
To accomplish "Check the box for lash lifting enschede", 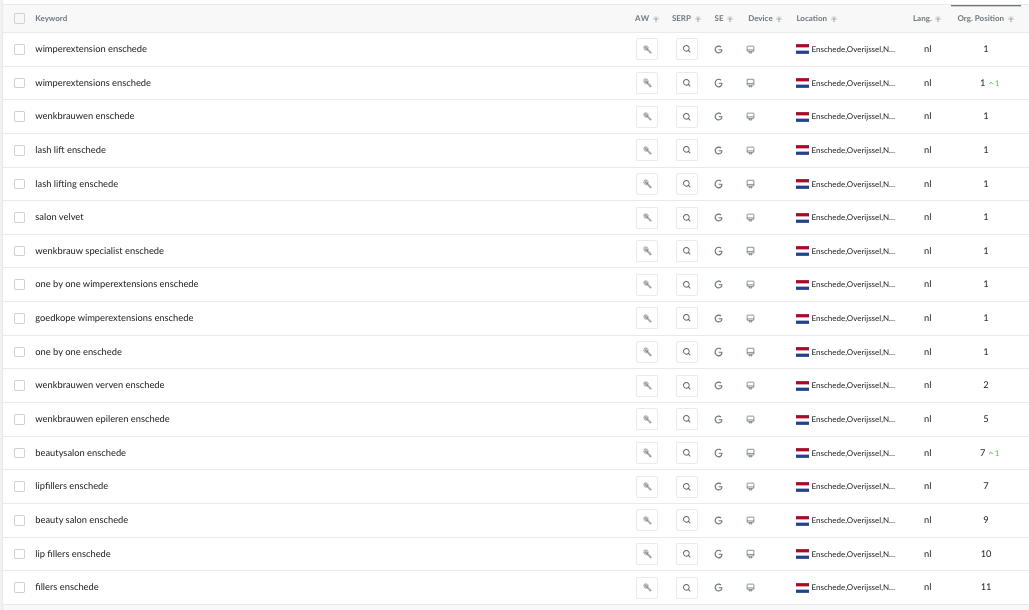I will pos(20,184).
